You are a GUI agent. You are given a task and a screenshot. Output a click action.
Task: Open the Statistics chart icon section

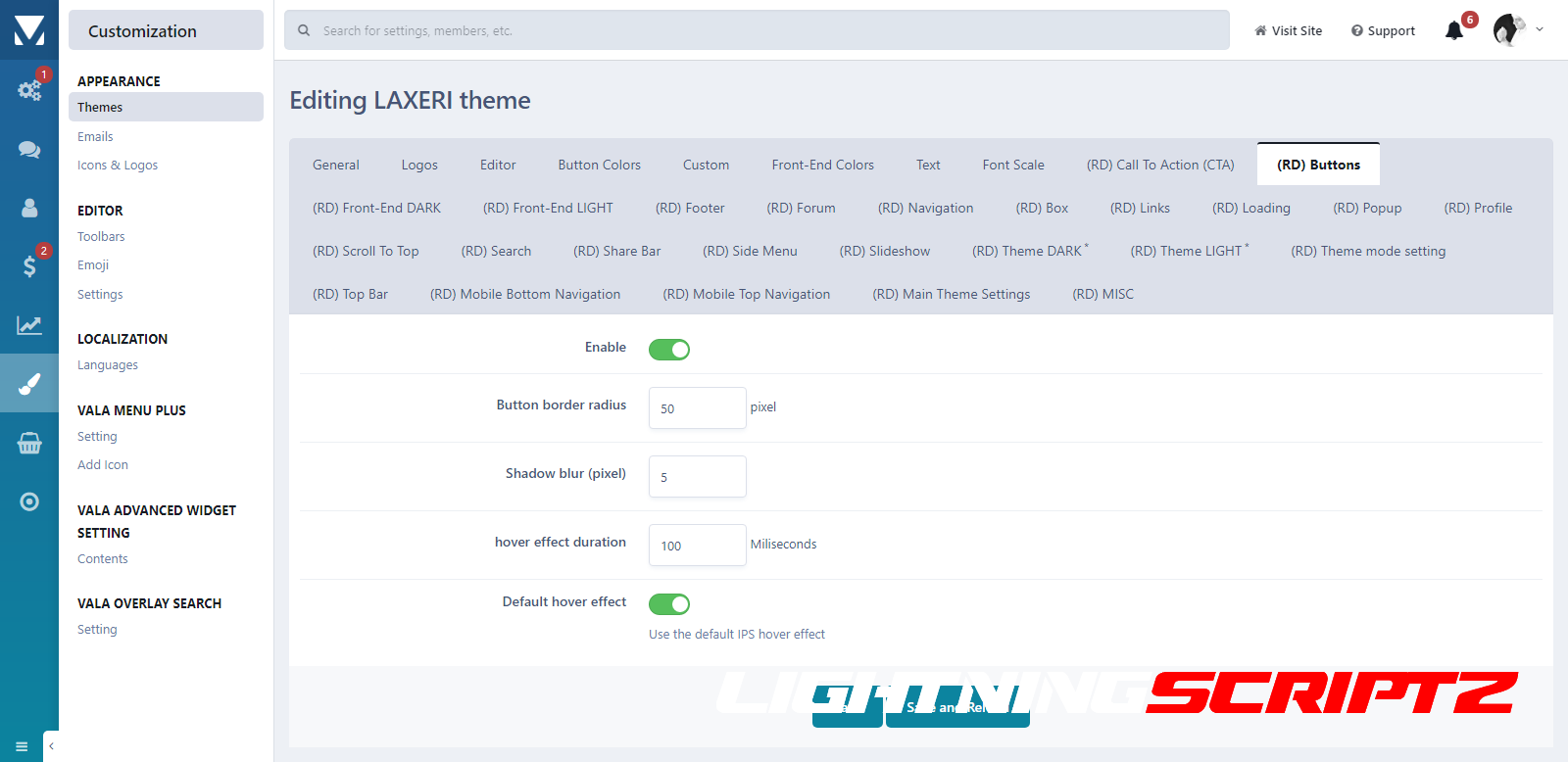pyautogui.click(x=29, y=325)
